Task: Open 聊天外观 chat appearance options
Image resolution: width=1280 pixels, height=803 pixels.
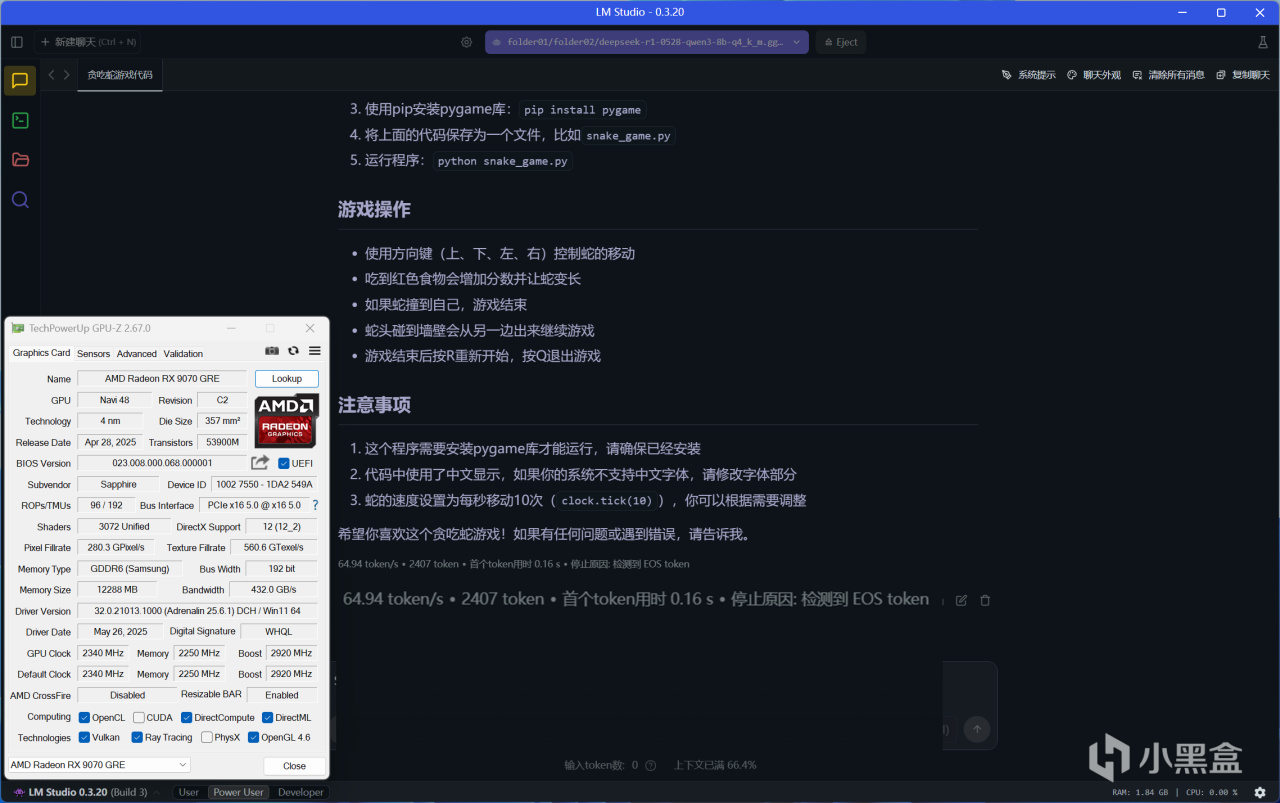Action: pyautogui.click(x=1093, y=75)
